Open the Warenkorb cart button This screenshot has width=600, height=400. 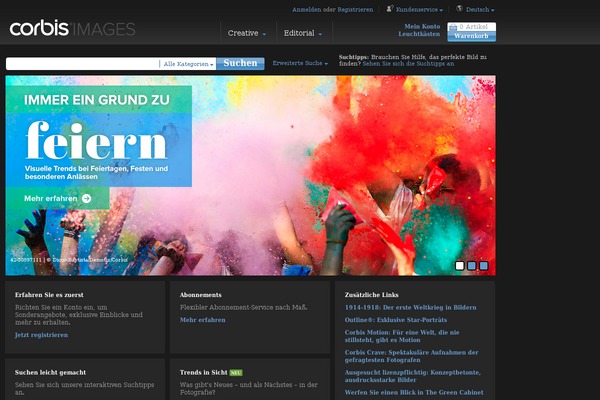(471, 36)
